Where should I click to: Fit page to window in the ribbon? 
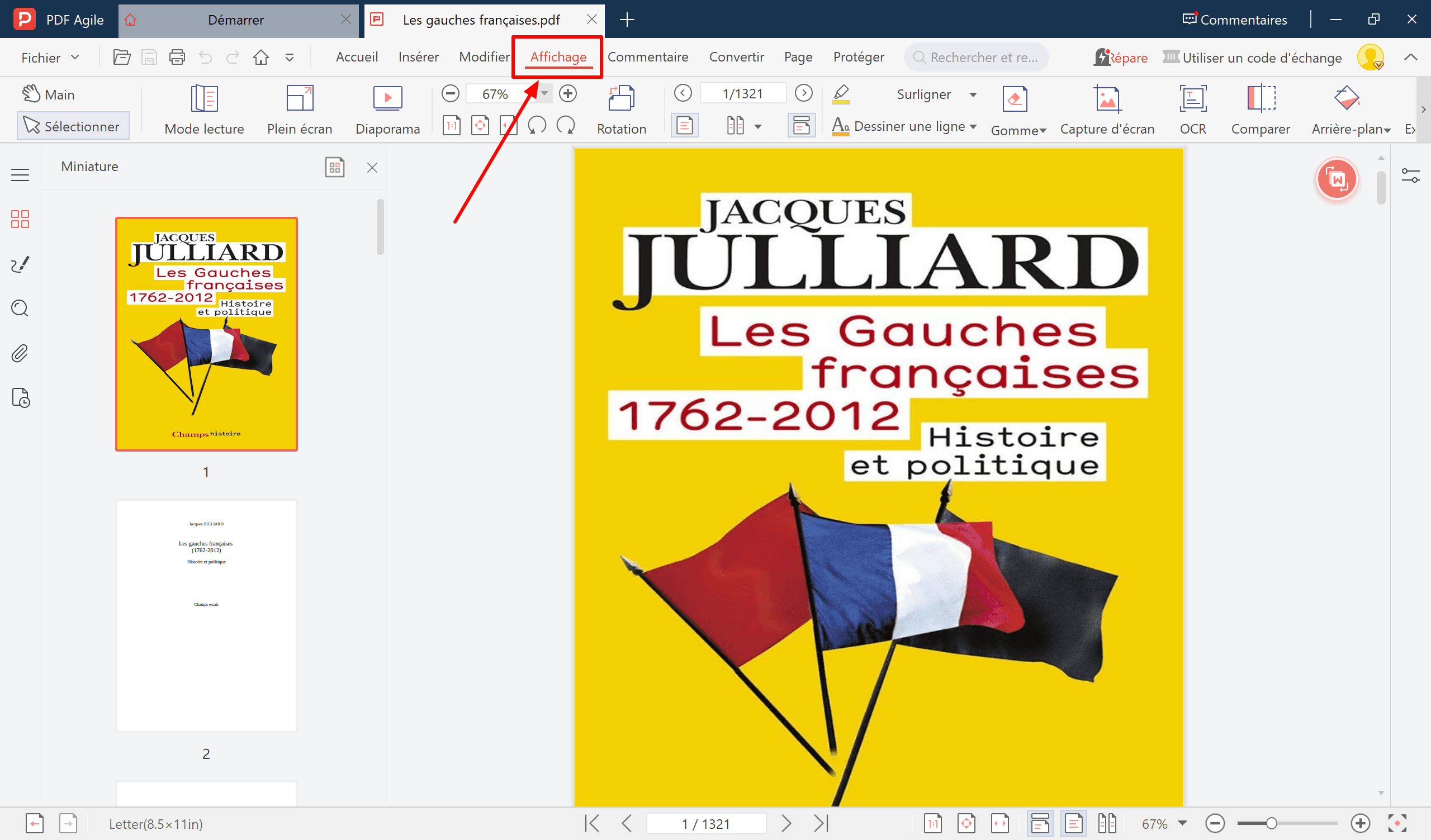(480, 125)
